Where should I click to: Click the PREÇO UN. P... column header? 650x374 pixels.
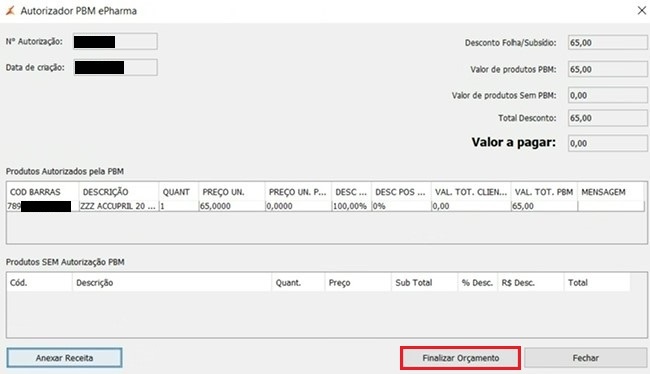click(298, 192)
